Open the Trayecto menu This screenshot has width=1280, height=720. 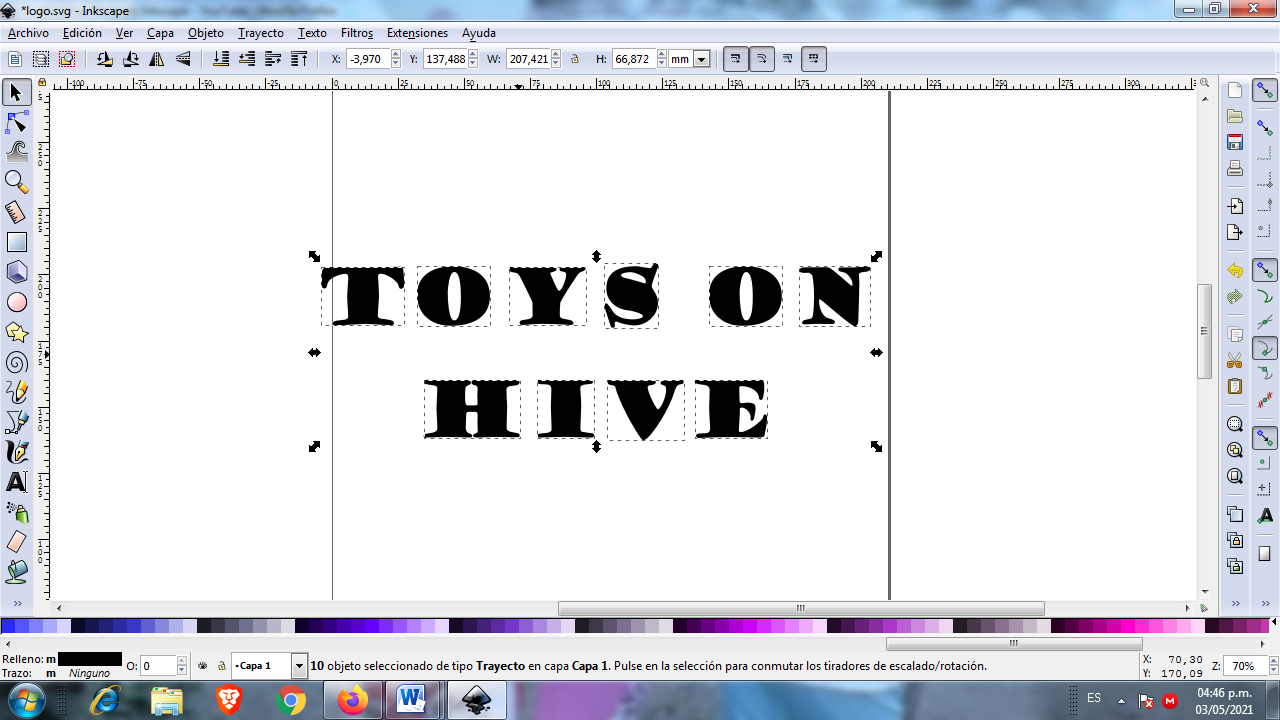(261, 33)
